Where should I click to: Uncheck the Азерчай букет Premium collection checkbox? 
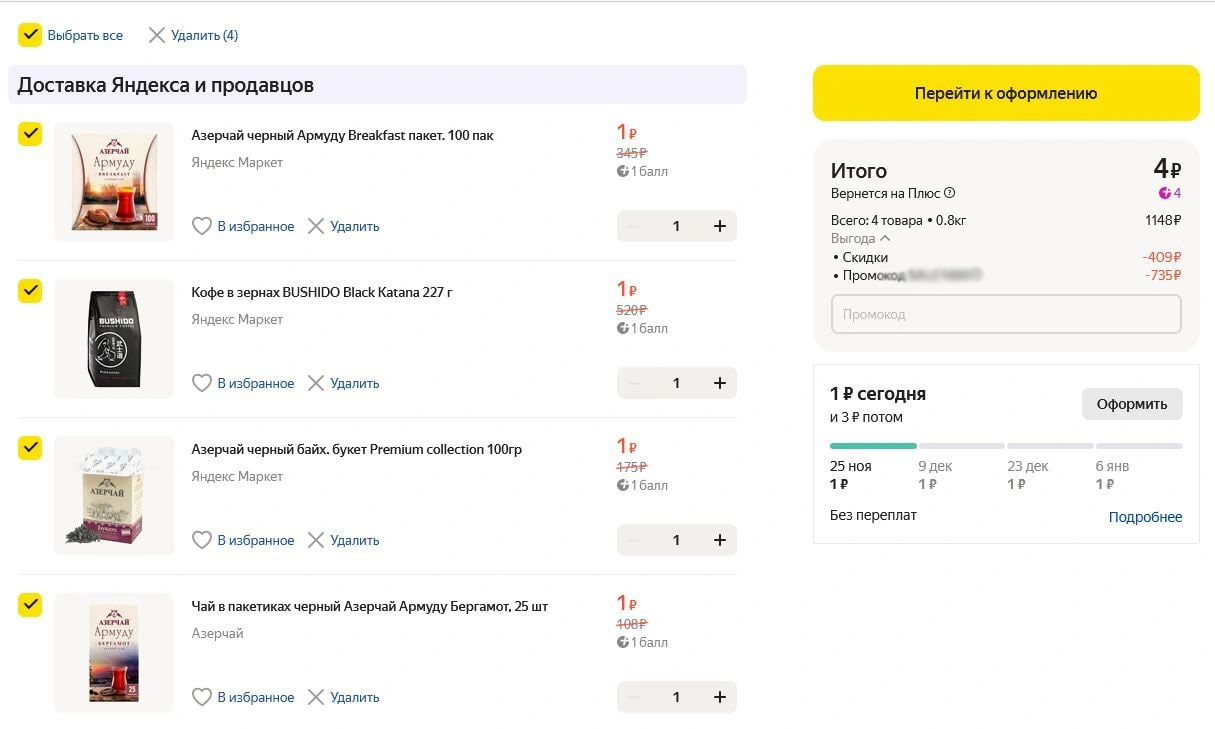(30, 448)
